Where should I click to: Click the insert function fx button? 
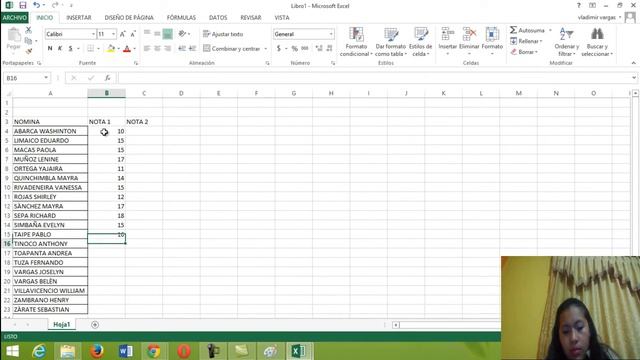tap(108, 78)
